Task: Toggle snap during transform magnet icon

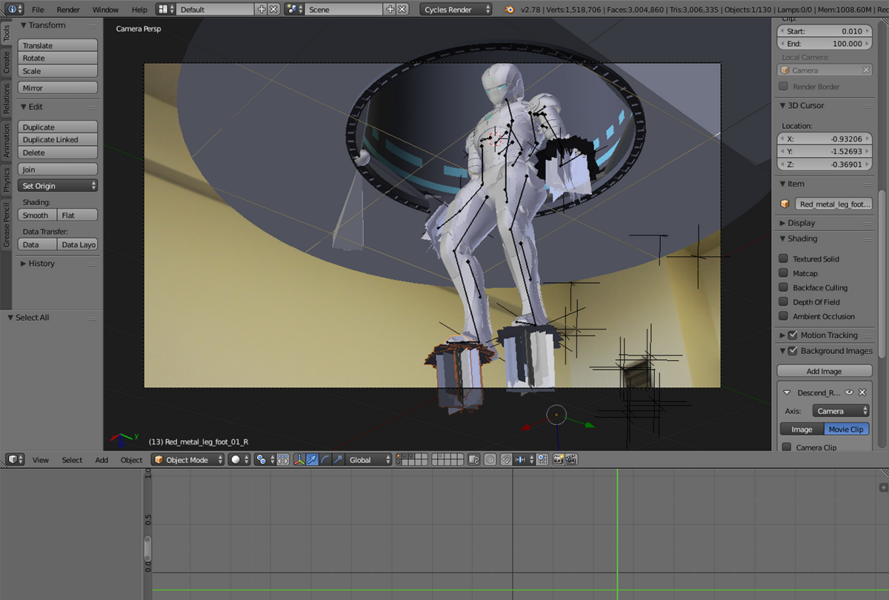Action: pos(506,459)
